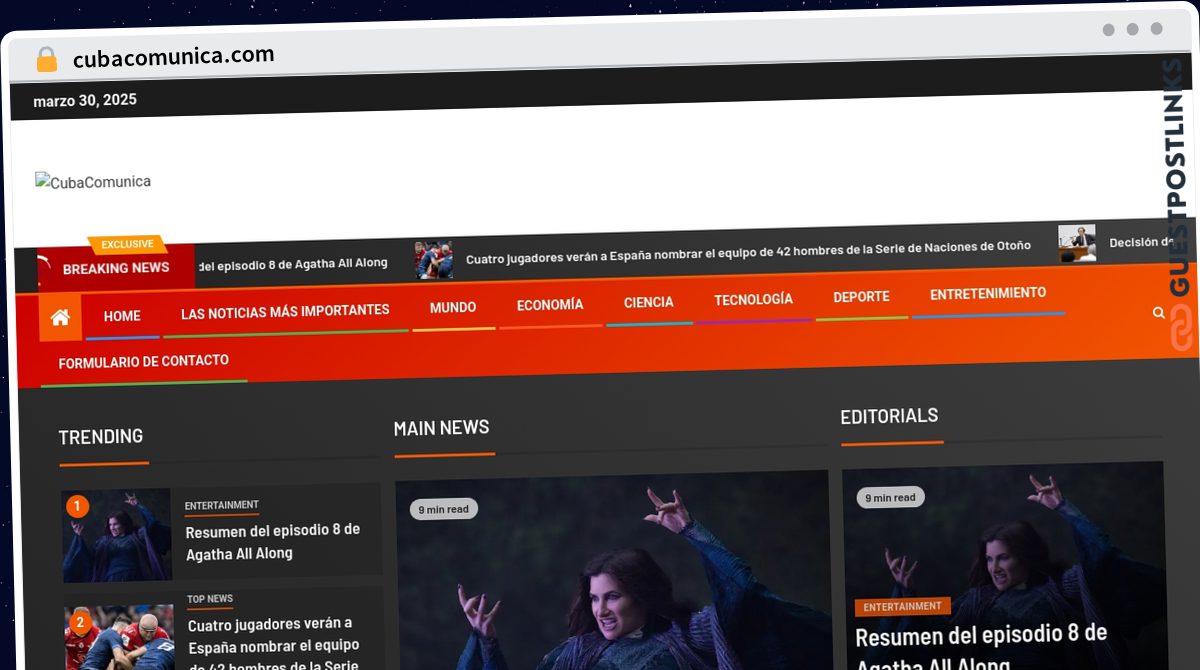This screenshot has height=670, width=1200.
Task: Click the MAIN NEWS section heading
Action: [x=441, y=428]
